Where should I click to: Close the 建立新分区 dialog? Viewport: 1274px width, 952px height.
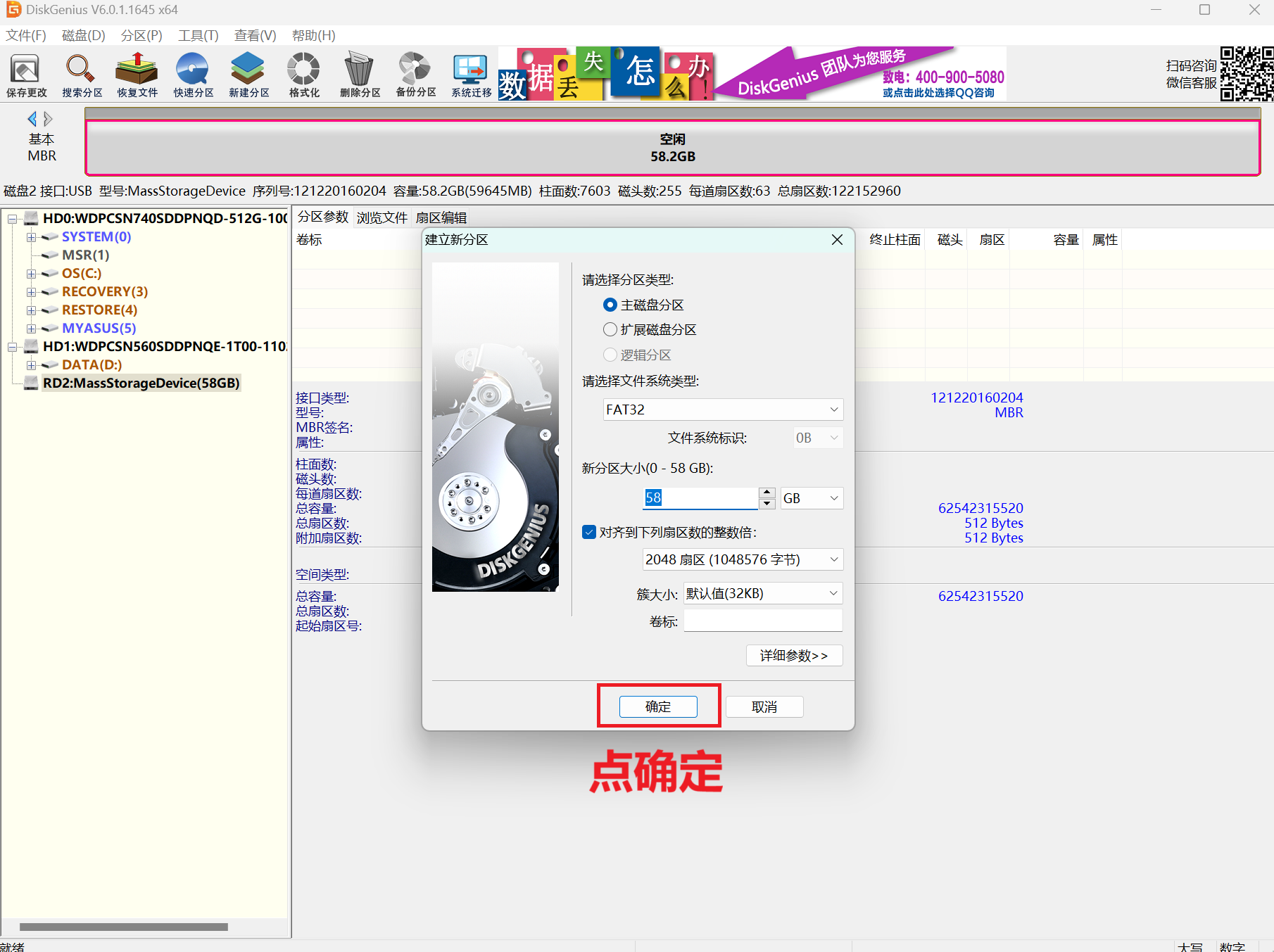(837, 240)
